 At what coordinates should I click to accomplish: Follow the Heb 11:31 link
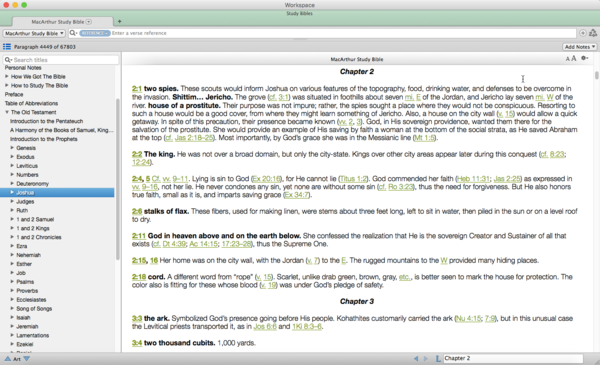473,179
